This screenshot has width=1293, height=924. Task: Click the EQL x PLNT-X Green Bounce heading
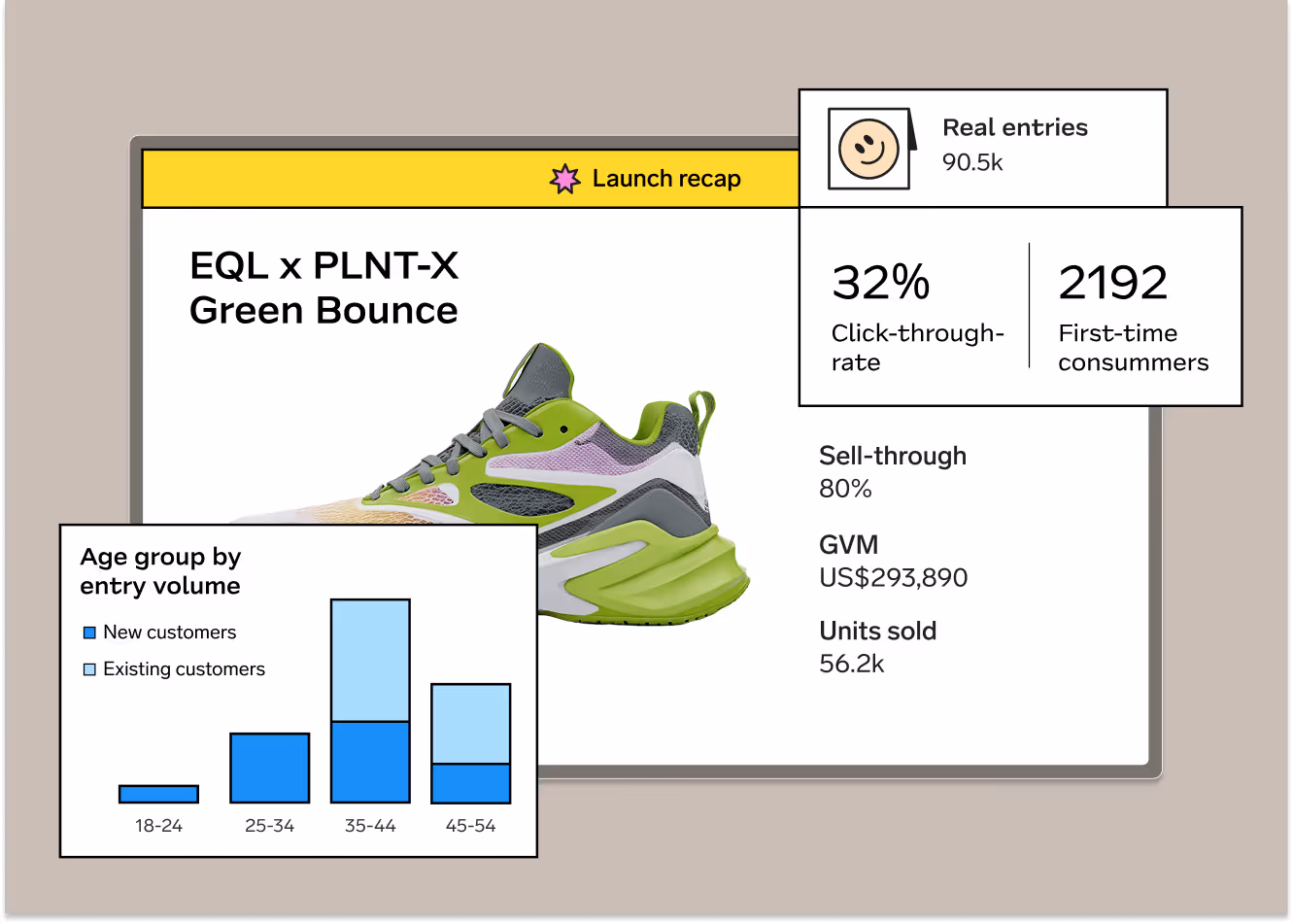[x=323, y=288]
